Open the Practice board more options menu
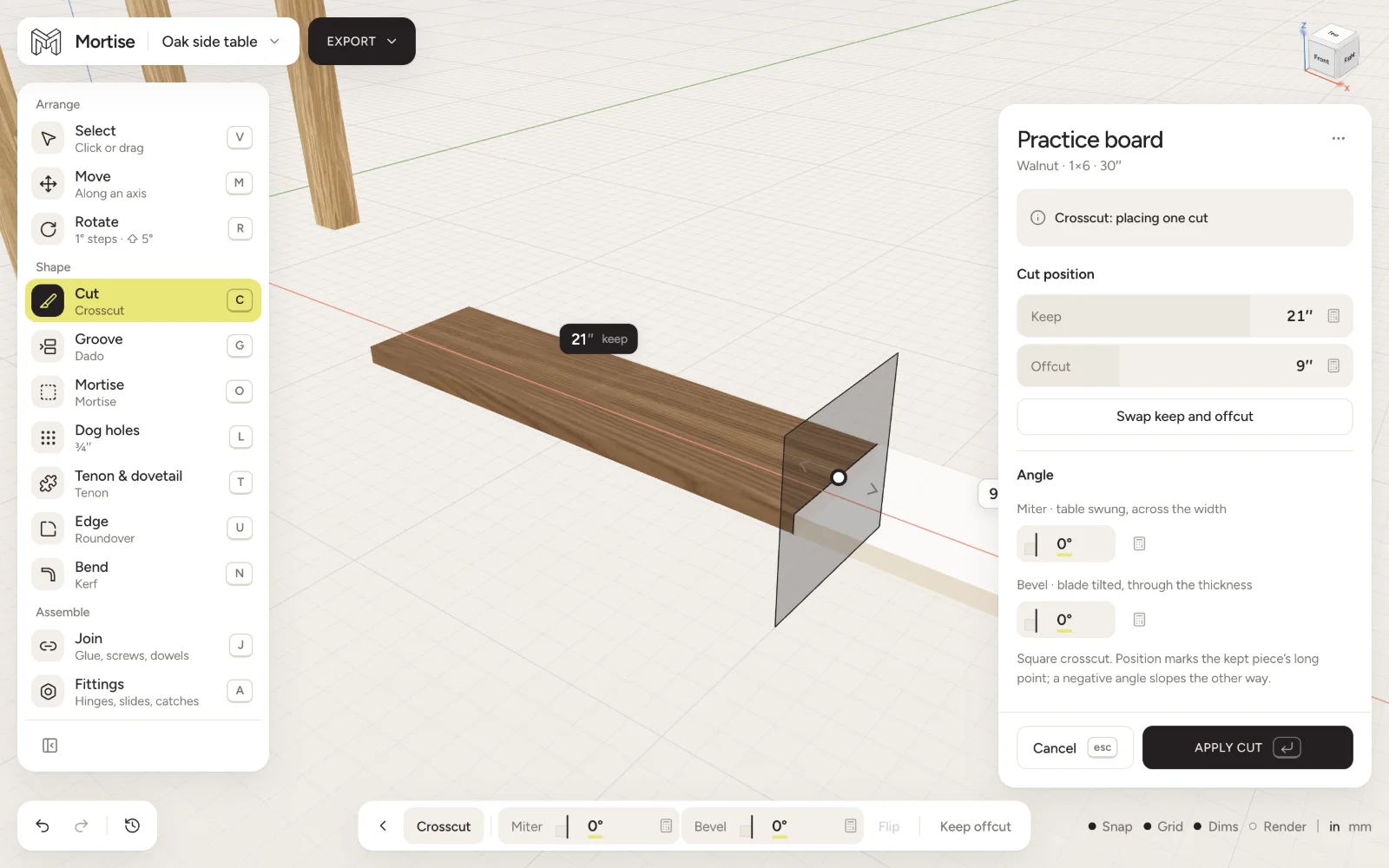1389x868 pixels. tap(1339, 139)
